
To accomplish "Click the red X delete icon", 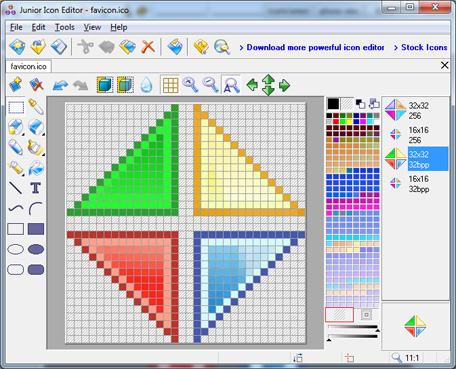I will (148, 47).
